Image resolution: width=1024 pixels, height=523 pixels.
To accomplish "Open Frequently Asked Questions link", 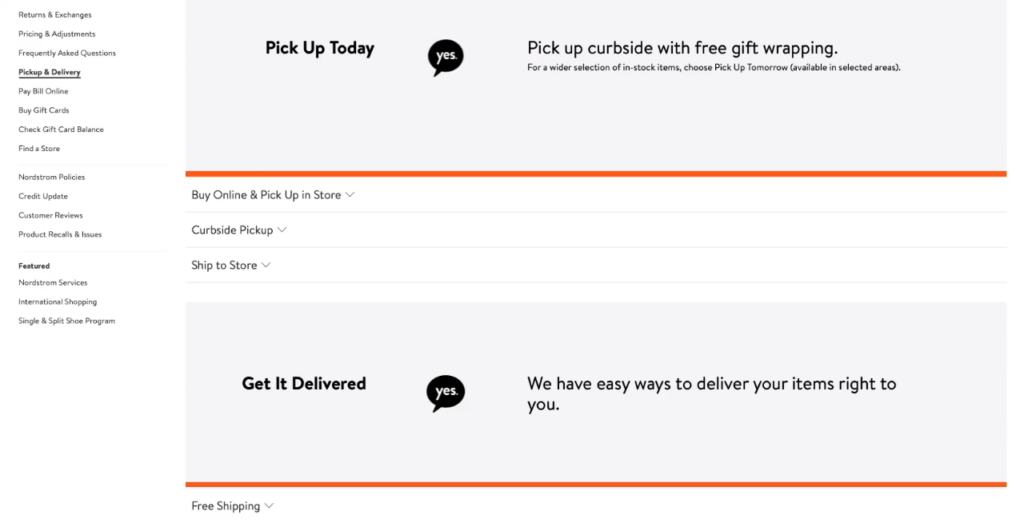I will [x=67, y=53].
